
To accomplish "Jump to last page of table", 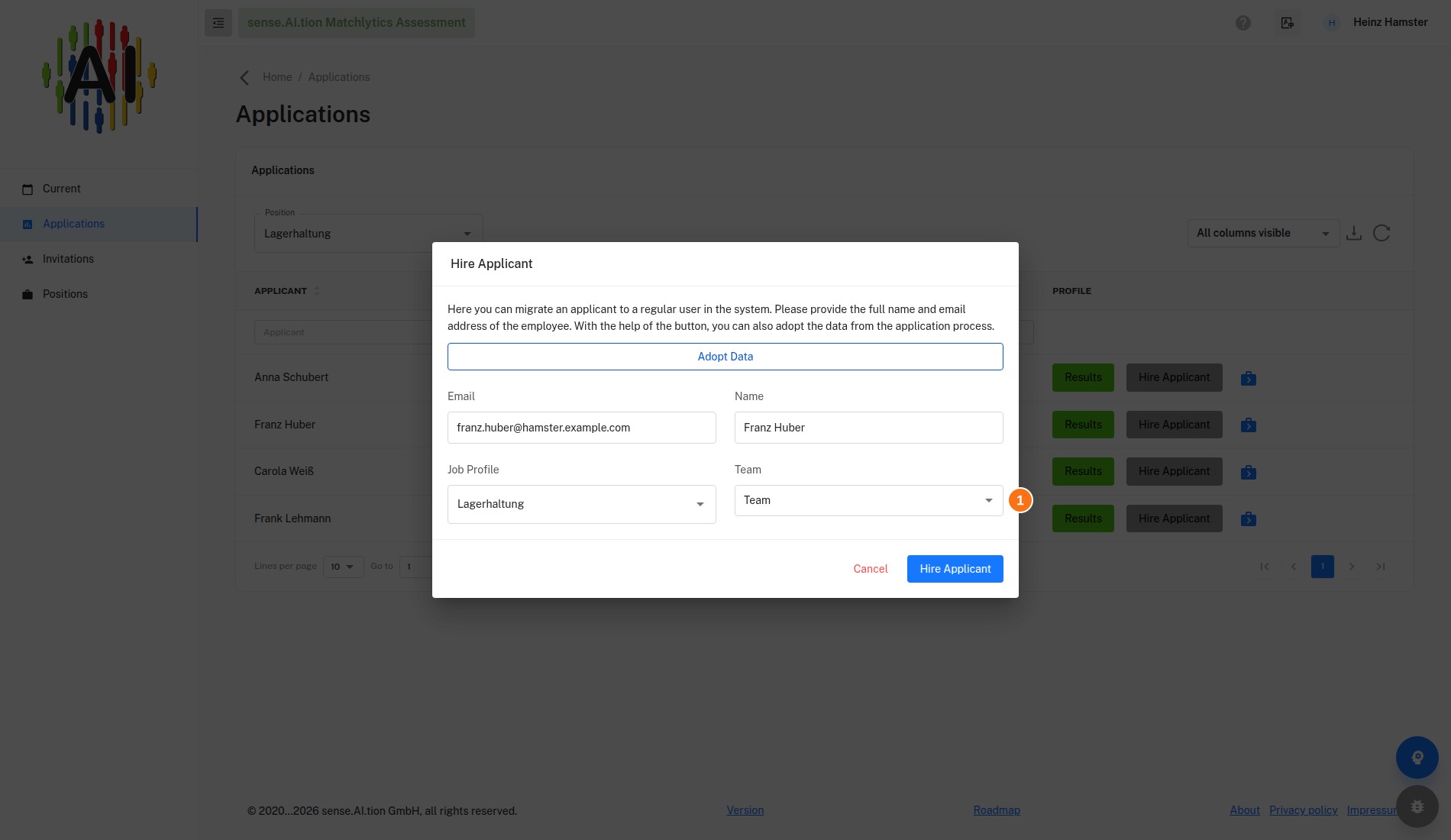I will point(1381,567).
